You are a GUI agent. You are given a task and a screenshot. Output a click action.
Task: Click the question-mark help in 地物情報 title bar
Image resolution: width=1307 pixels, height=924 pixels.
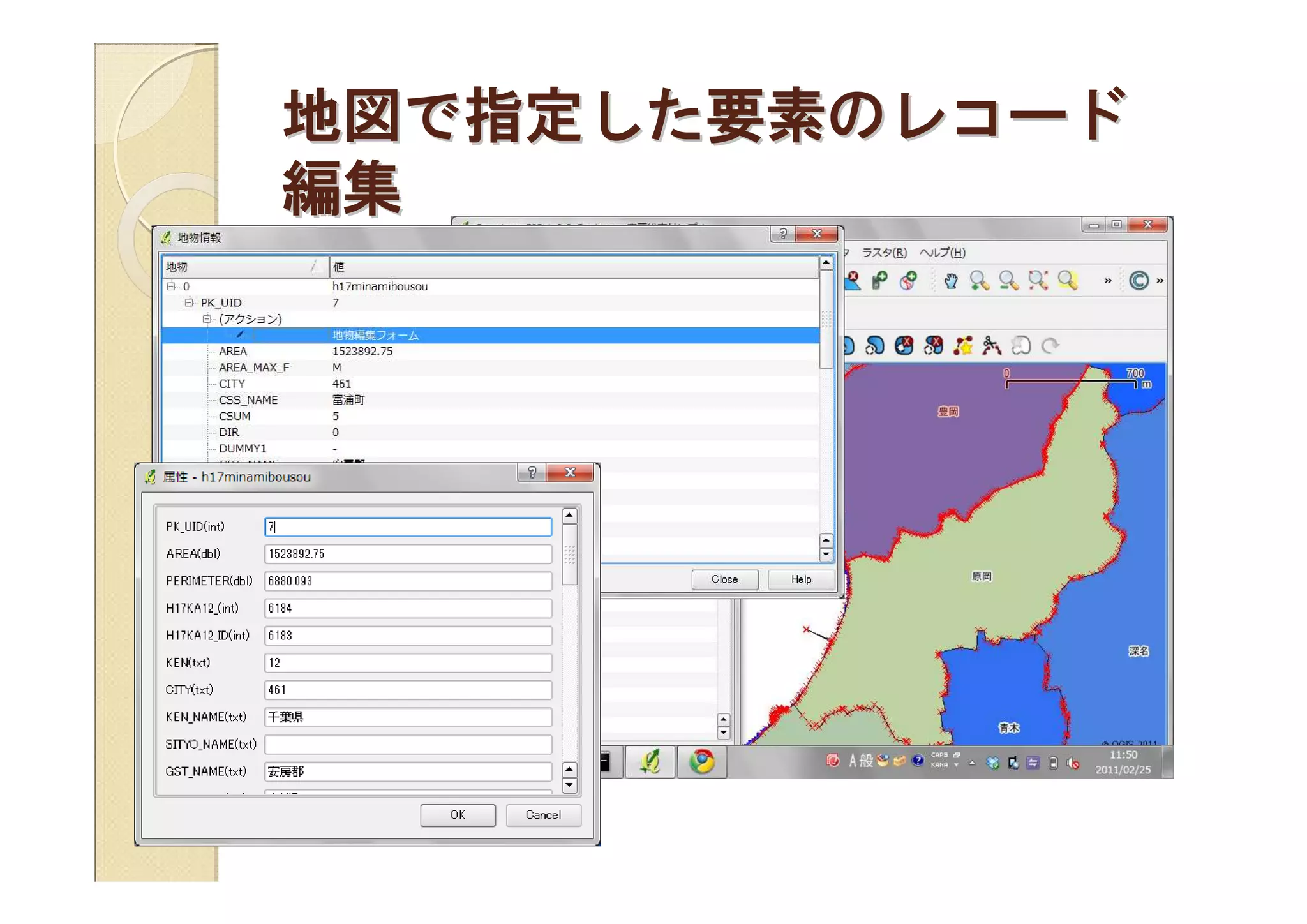click(x=783, y=234)
